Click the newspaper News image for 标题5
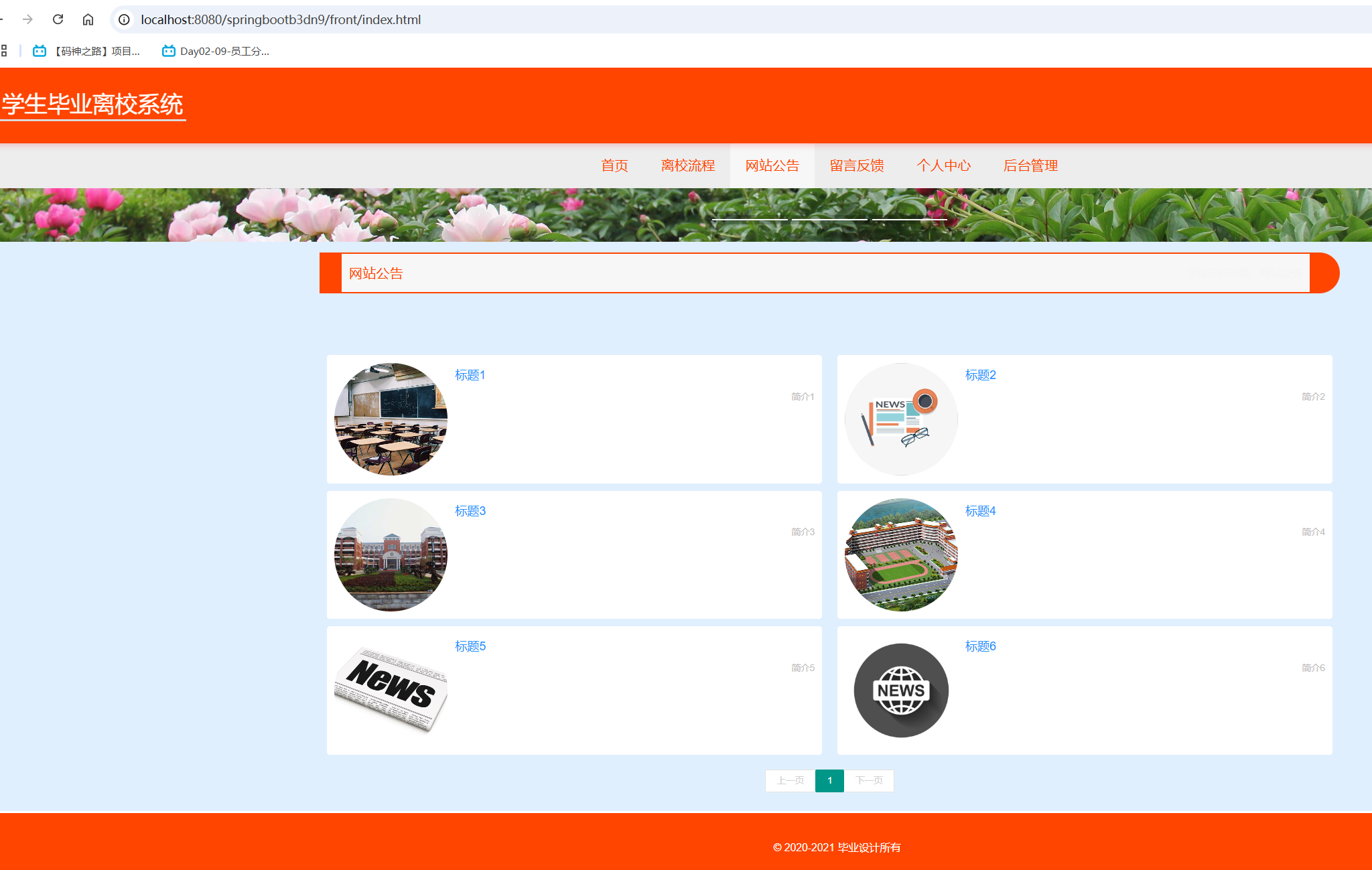The image size is (1372, 870). 391,689
